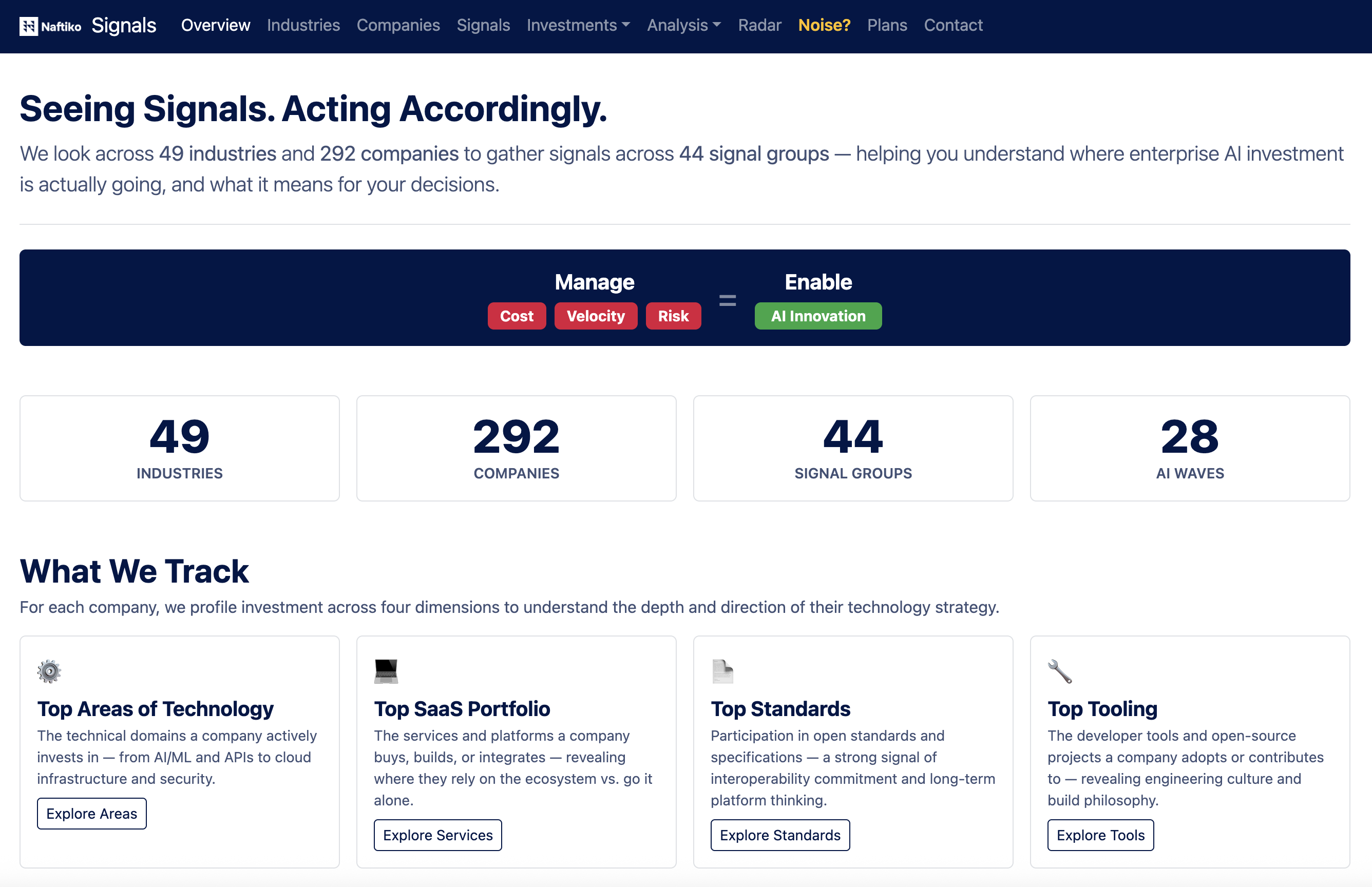
Task: Open the Companies page from navbar
Action: click(398, 25)
